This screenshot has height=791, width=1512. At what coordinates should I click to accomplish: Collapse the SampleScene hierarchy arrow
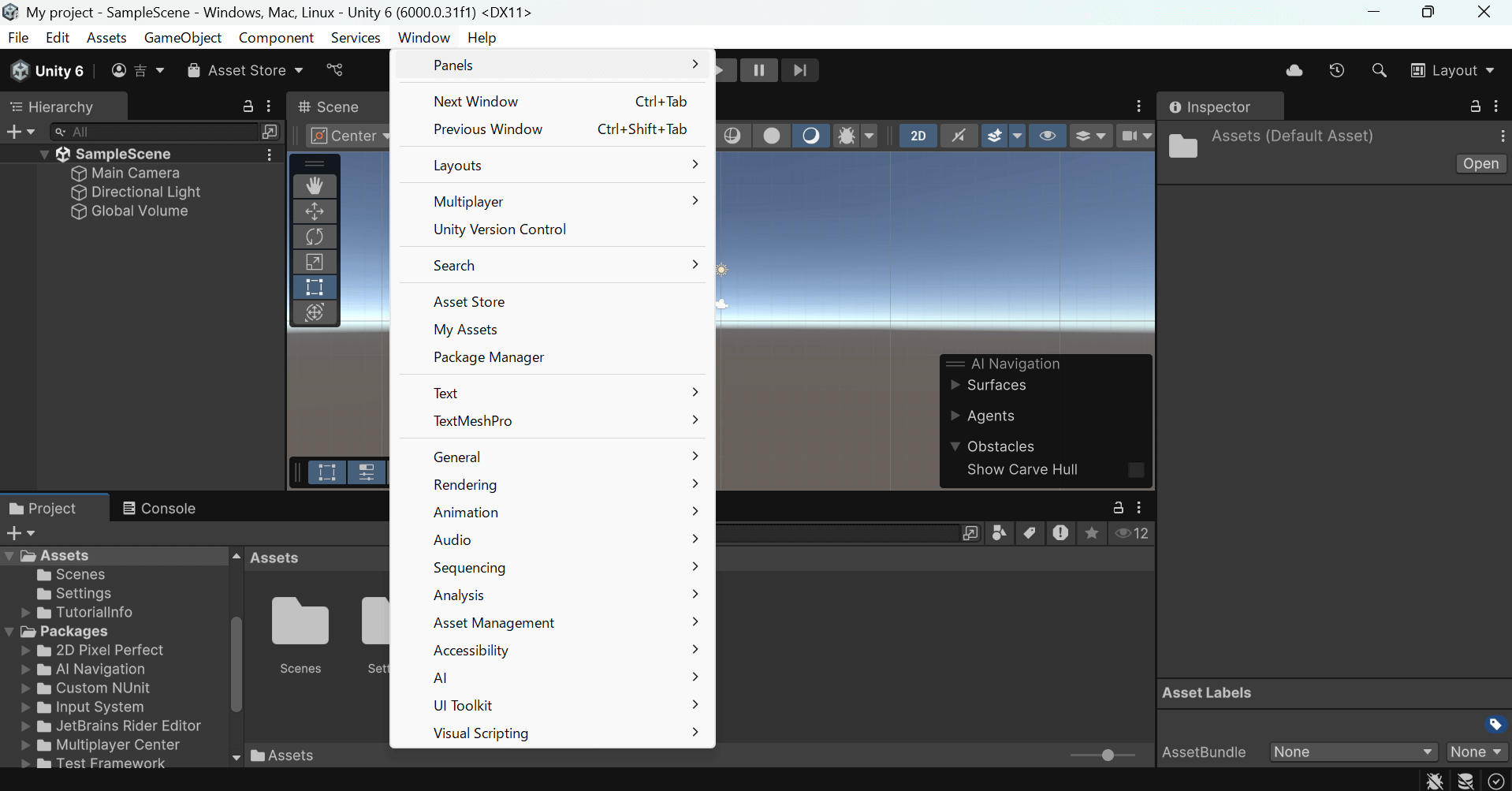click(44, 155)
